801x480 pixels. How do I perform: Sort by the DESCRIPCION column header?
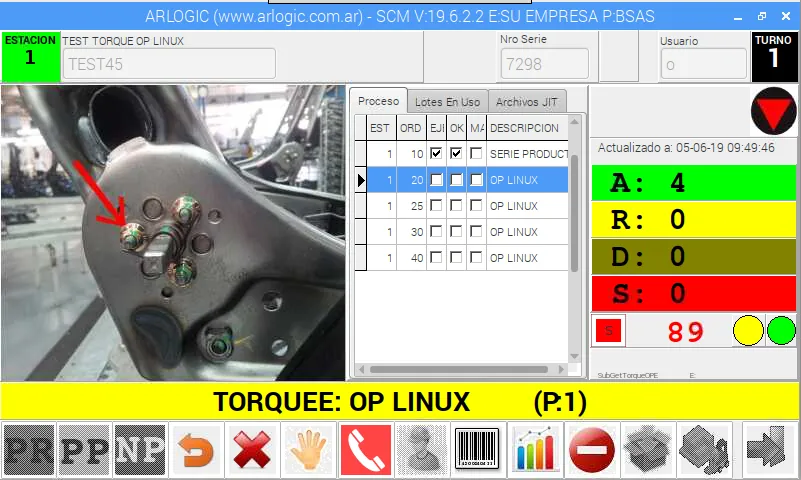[527, 128]
